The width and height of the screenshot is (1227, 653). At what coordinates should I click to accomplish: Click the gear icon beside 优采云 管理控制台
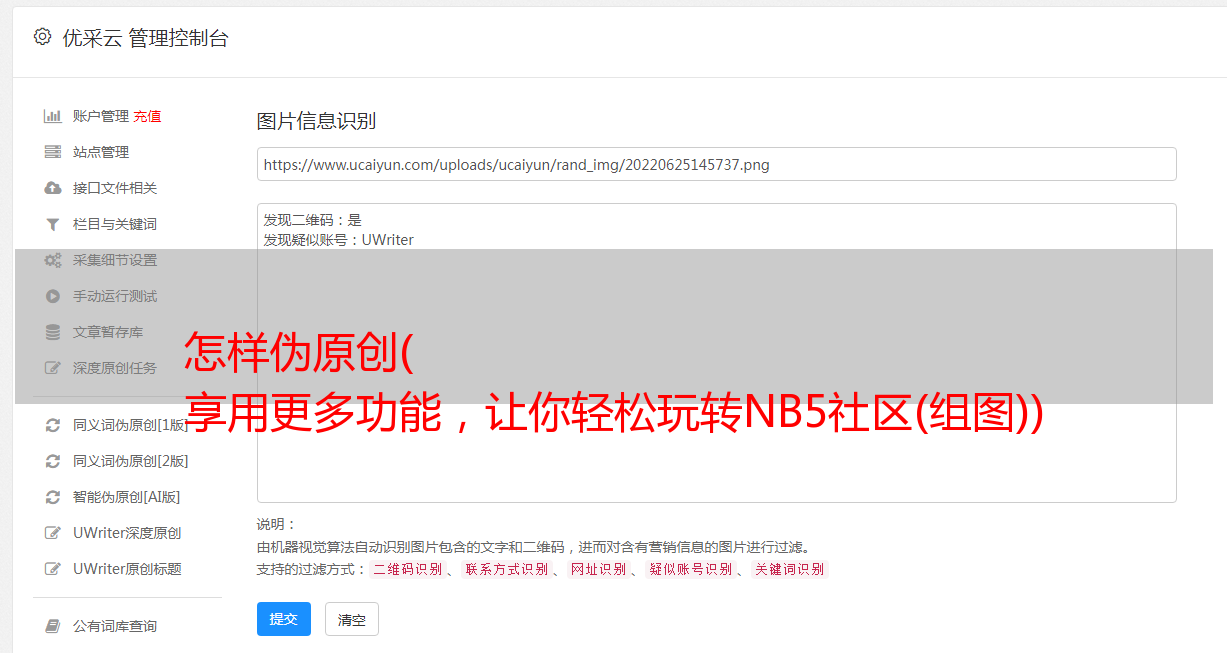point(42,37)
